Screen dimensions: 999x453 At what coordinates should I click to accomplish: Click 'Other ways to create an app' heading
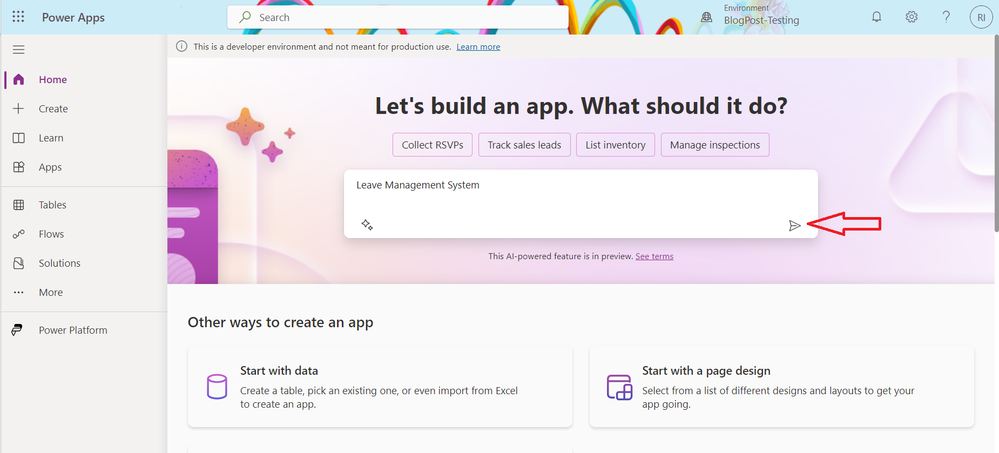280,322
